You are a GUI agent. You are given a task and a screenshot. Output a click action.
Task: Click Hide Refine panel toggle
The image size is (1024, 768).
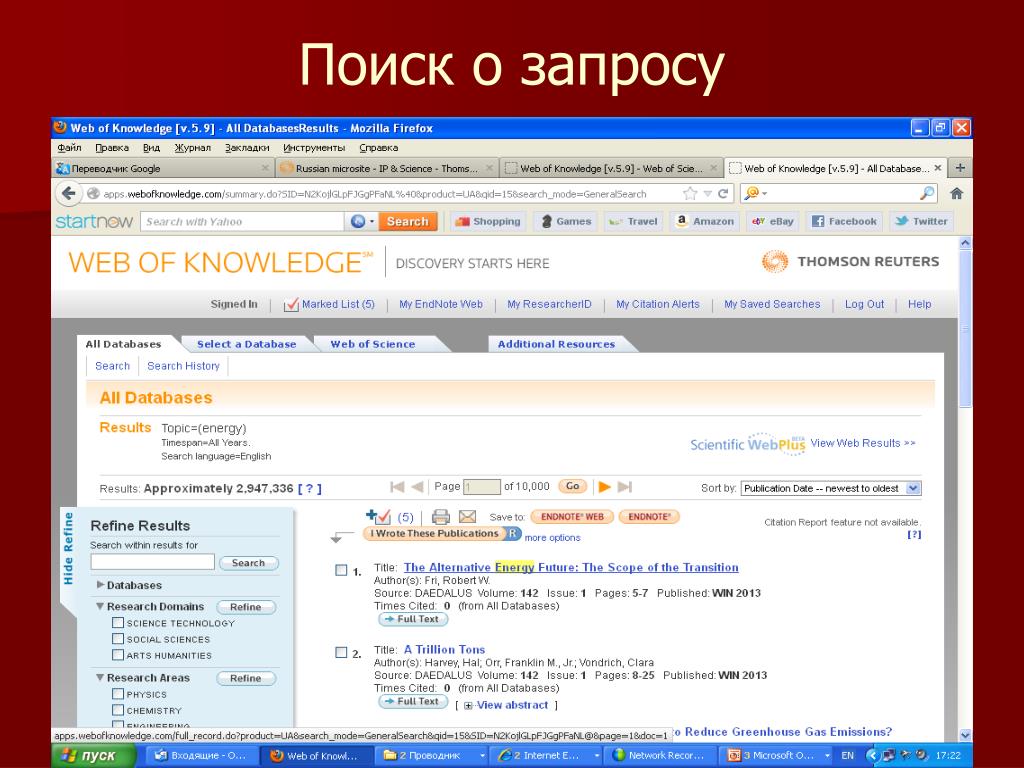(x=68, y=549)
